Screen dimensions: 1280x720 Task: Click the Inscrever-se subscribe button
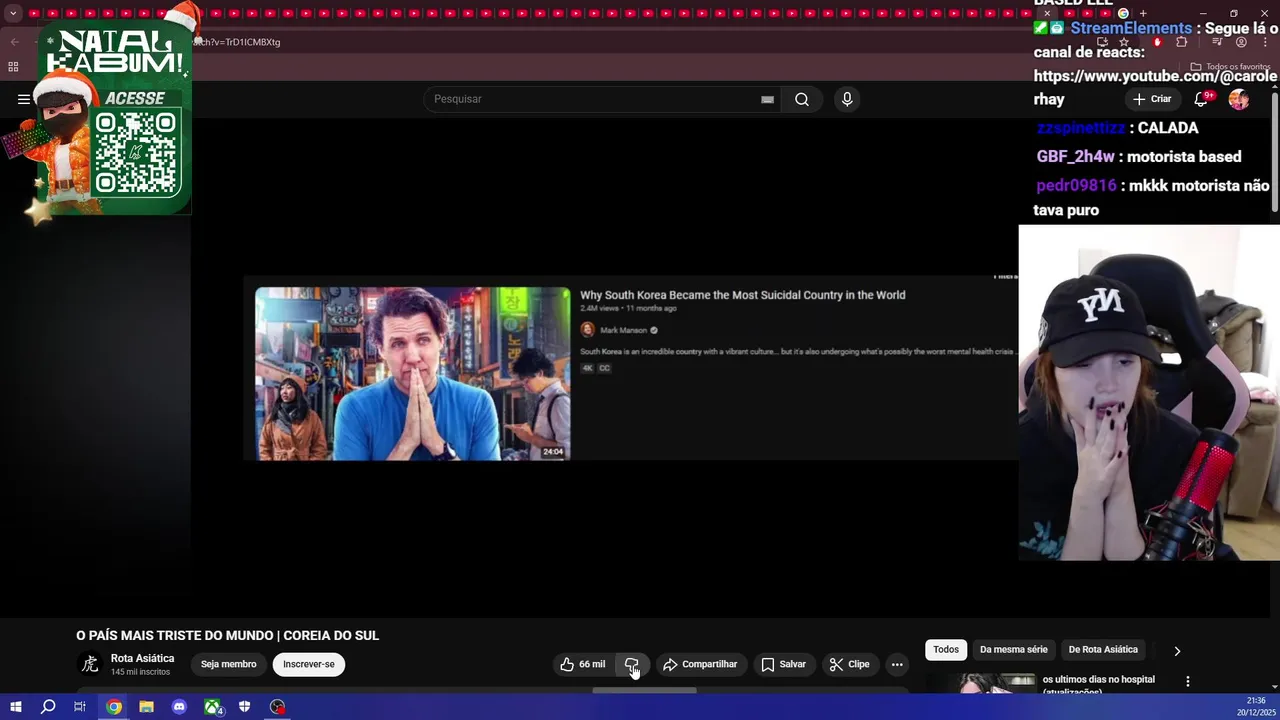click(309, 664)
